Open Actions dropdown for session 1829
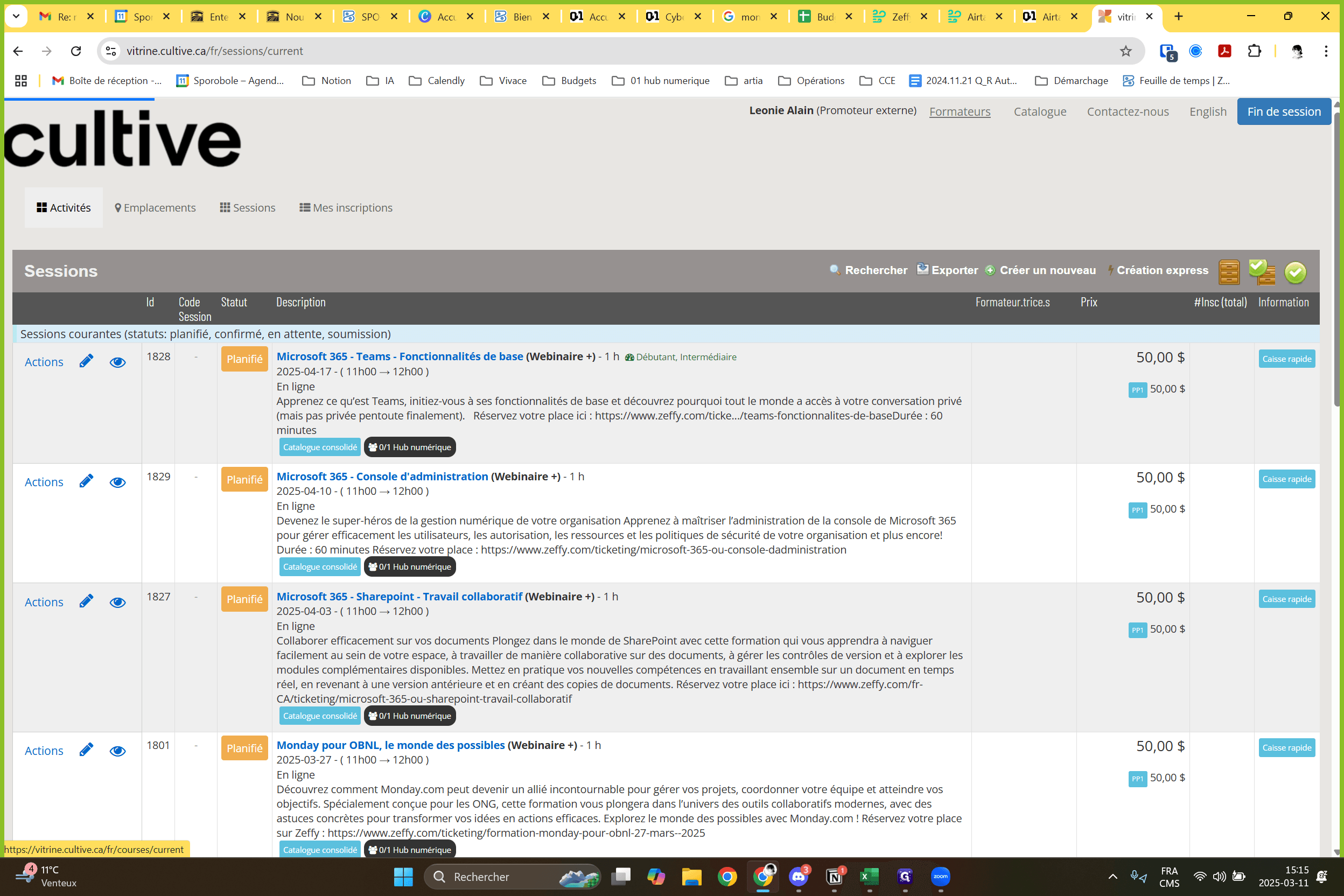 click(x=44, y=482)
